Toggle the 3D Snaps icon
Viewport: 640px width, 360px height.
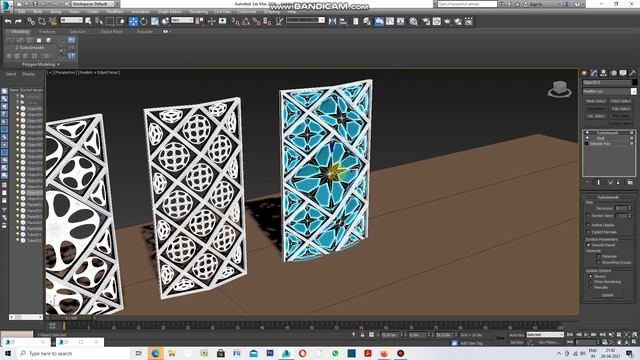coord(235,21)
